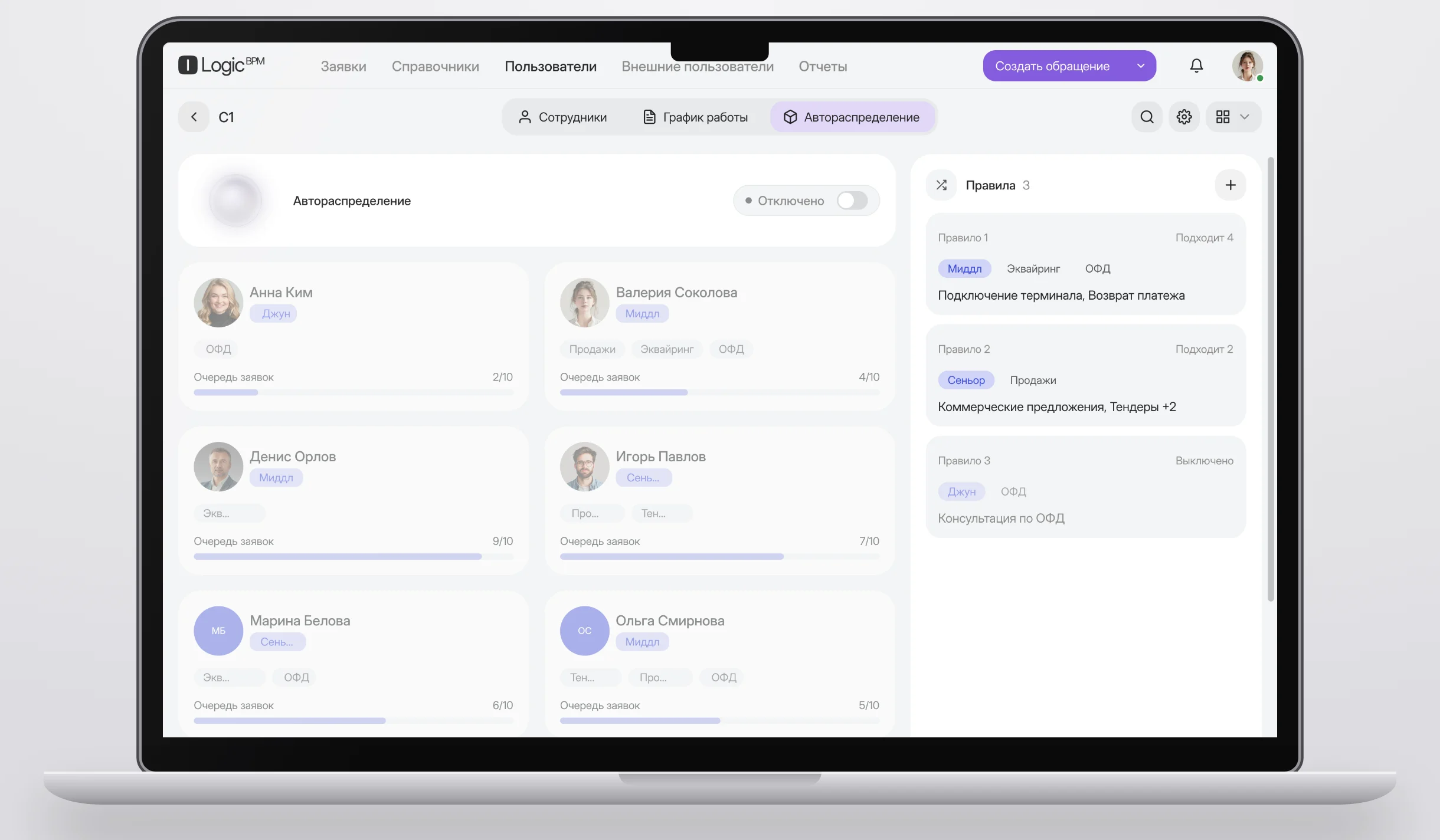Click Анна Ким's queue progress bar
The image size is (1440, 840).
click(x=354, y=392)
